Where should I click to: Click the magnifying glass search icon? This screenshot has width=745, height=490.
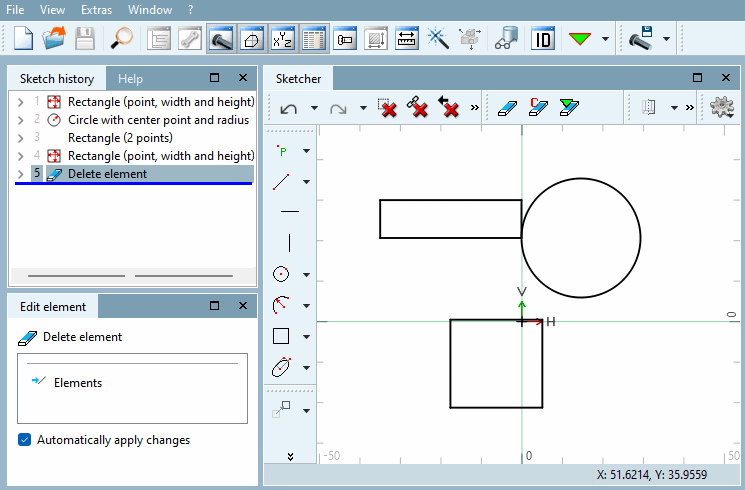point(121,38)
